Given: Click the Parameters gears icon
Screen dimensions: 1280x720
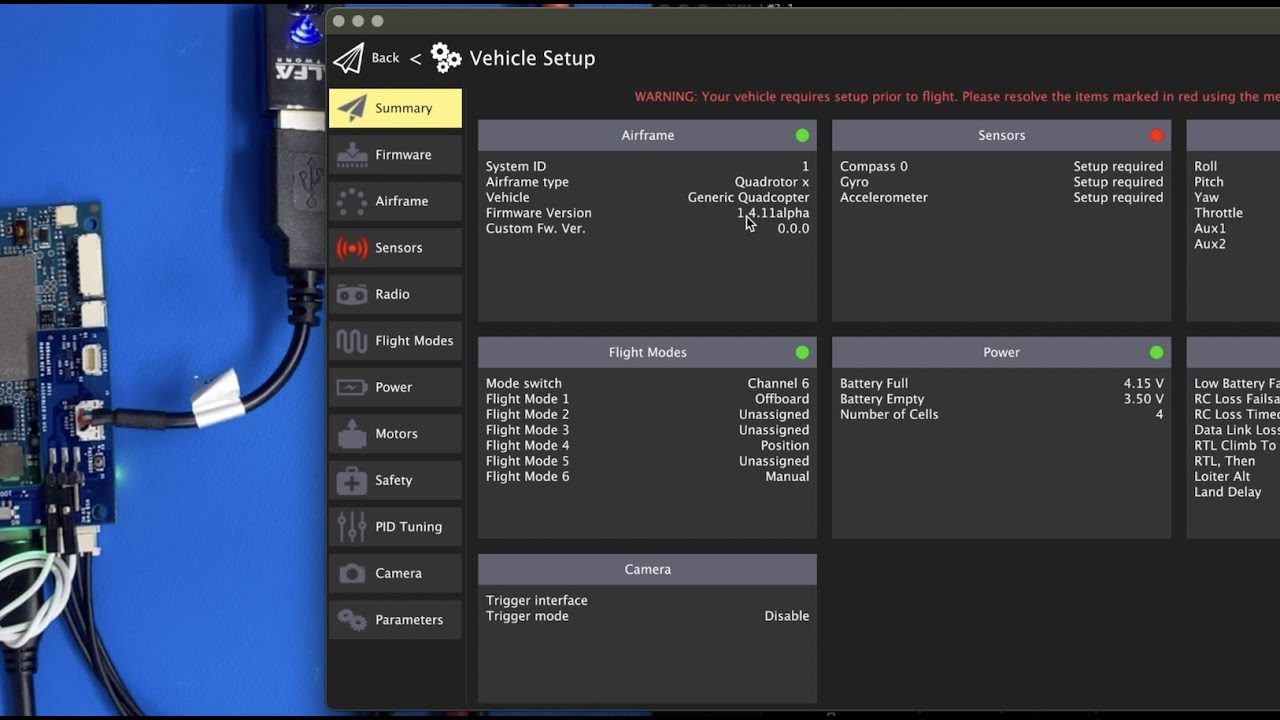Looking at the screenshot, I should (351, 620).
